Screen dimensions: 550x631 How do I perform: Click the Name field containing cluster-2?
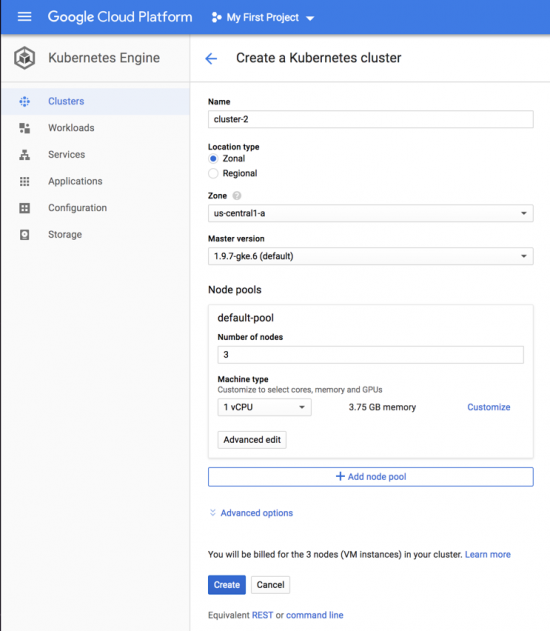pos(371,120)
